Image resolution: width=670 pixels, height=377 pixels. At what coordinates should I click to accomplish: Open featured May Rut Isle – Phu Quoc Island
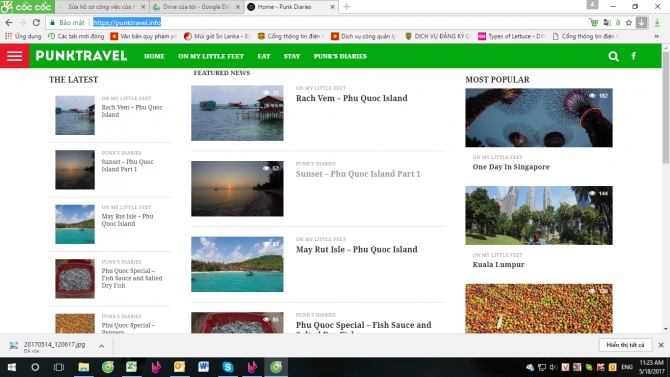point(356,250)
